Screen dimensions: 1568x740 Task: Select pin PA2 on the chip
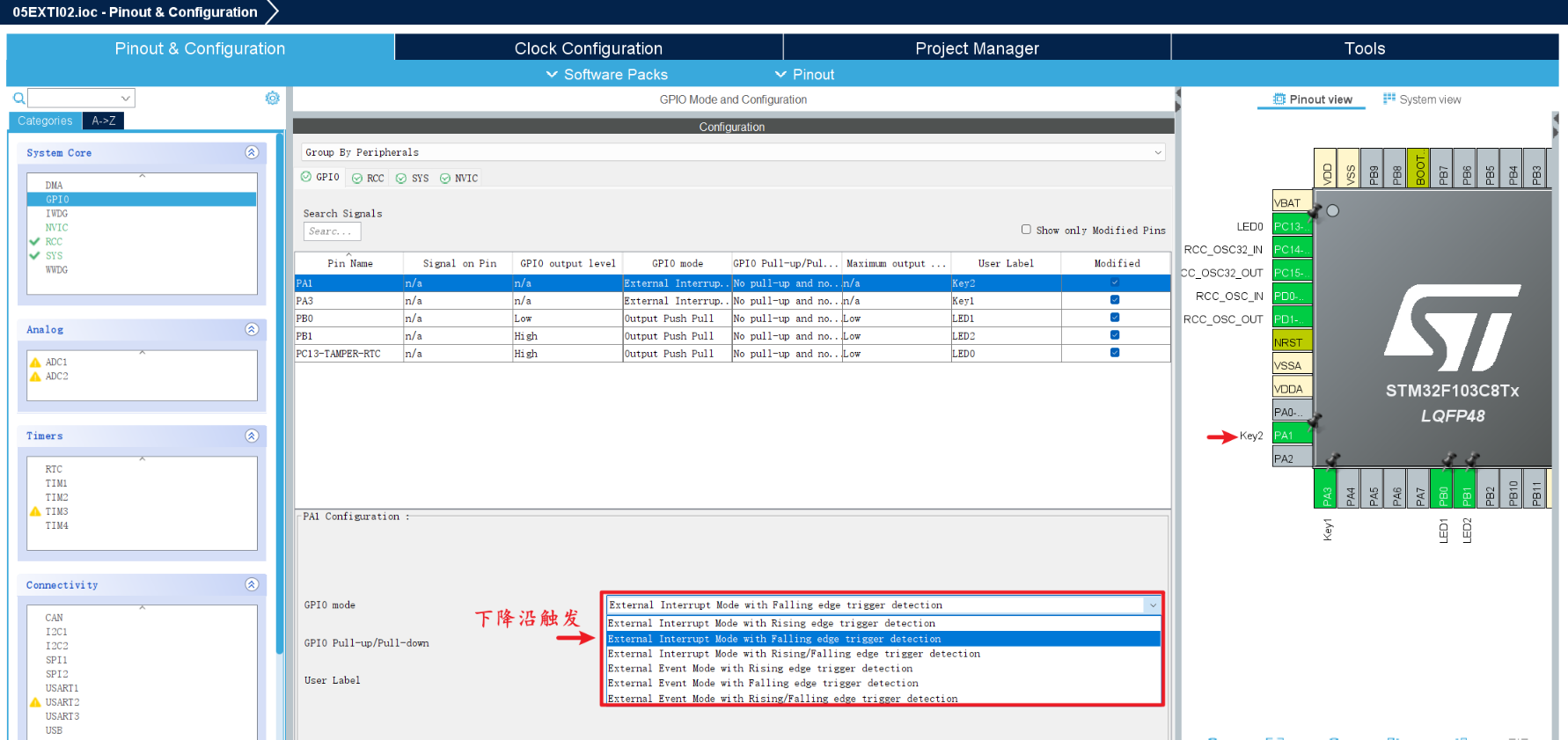point(1292,458)
